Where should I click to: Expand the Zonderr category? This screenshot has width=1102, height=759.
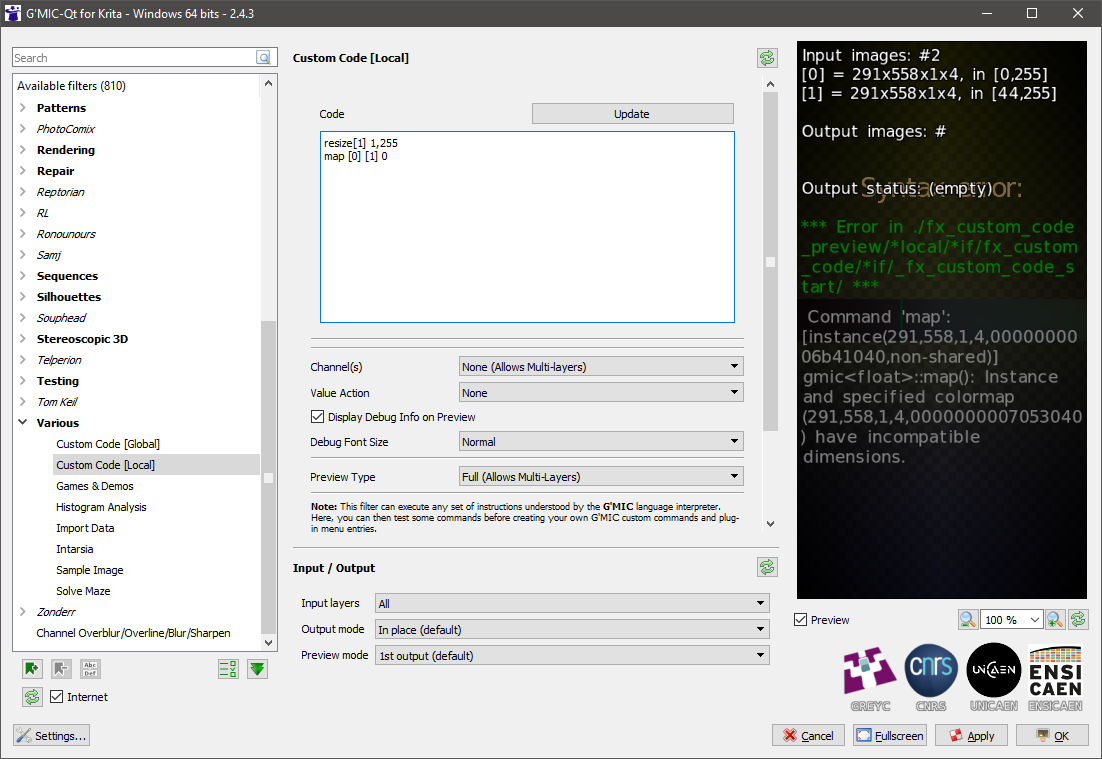pos(22,611)
